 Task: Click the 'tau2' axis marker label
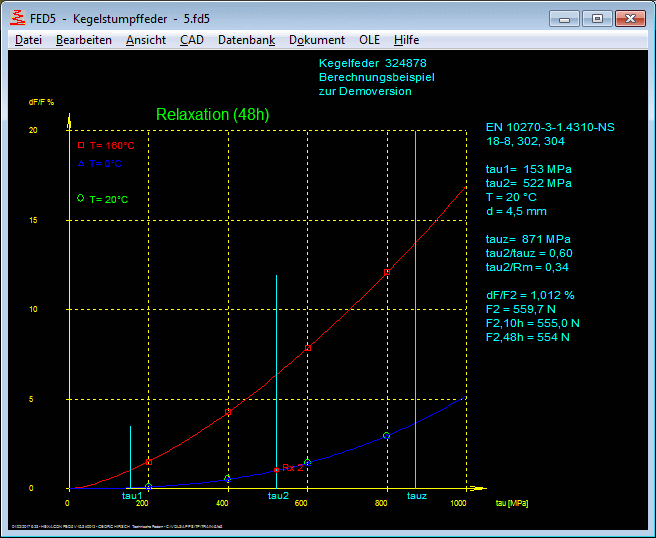(x=278, y=496)
